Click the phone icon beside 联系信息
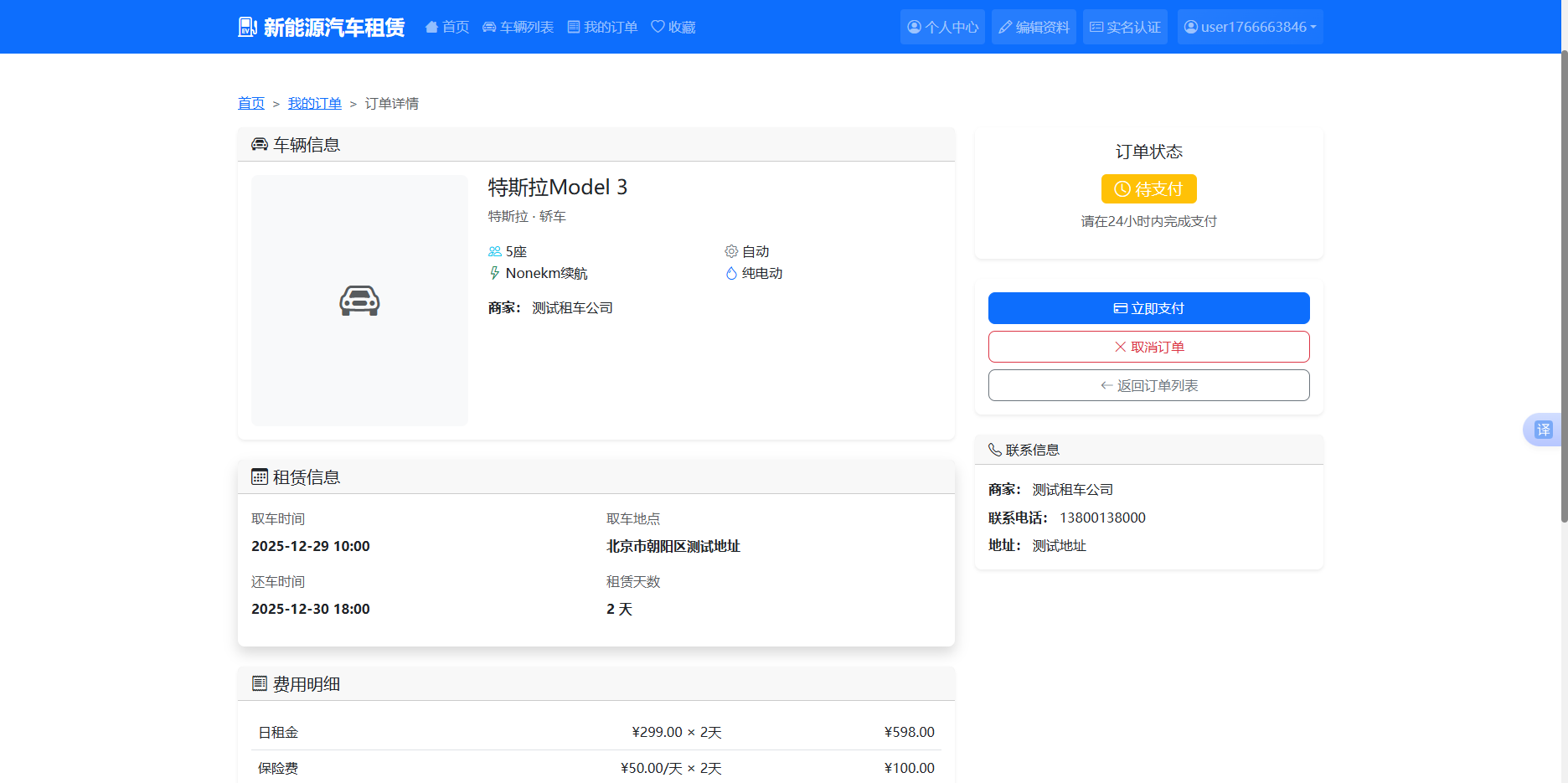This screenshot has width=1568, height=783. click(x=995, y=450)
